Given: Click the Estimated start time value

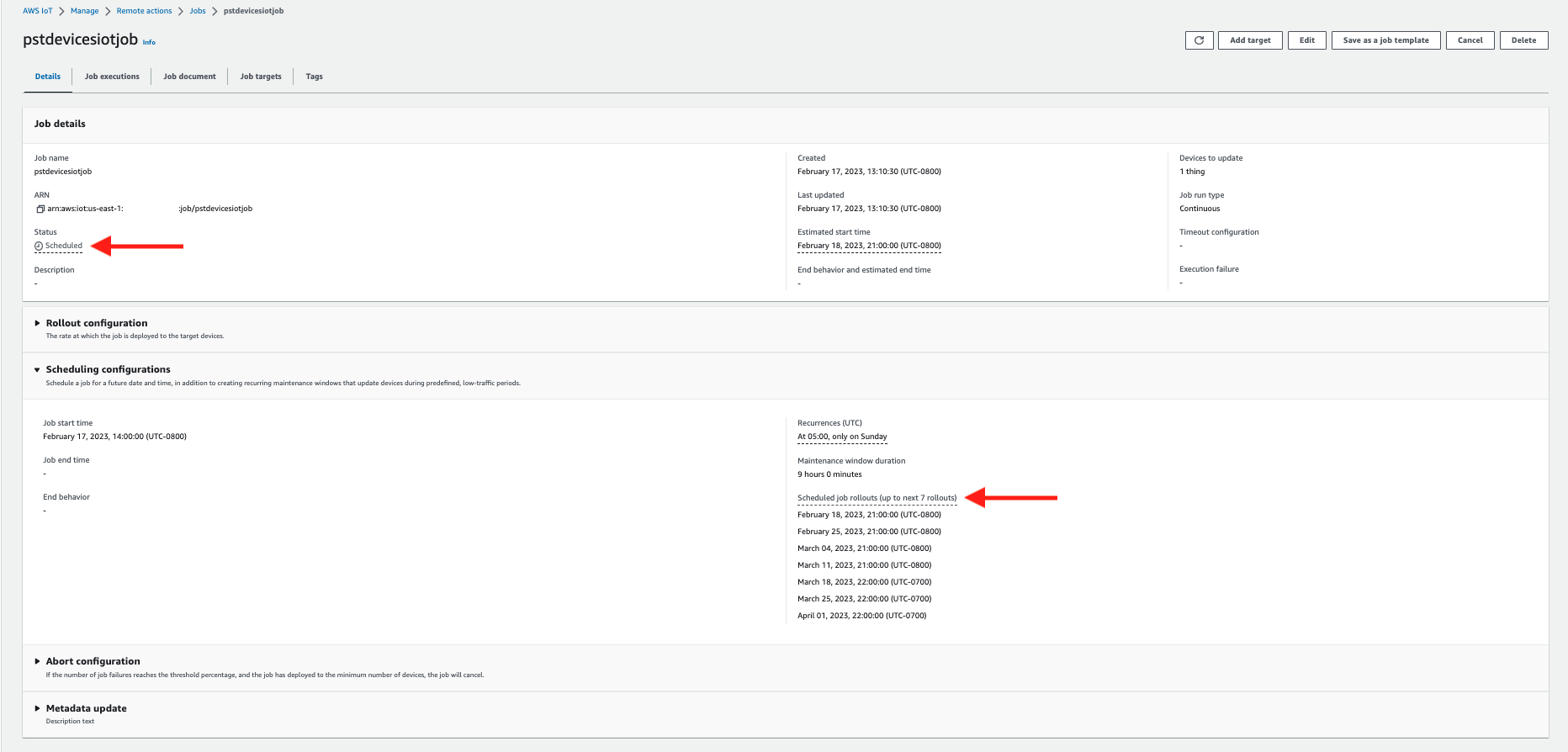Looking at the screenshot, I should click(869, 246).
